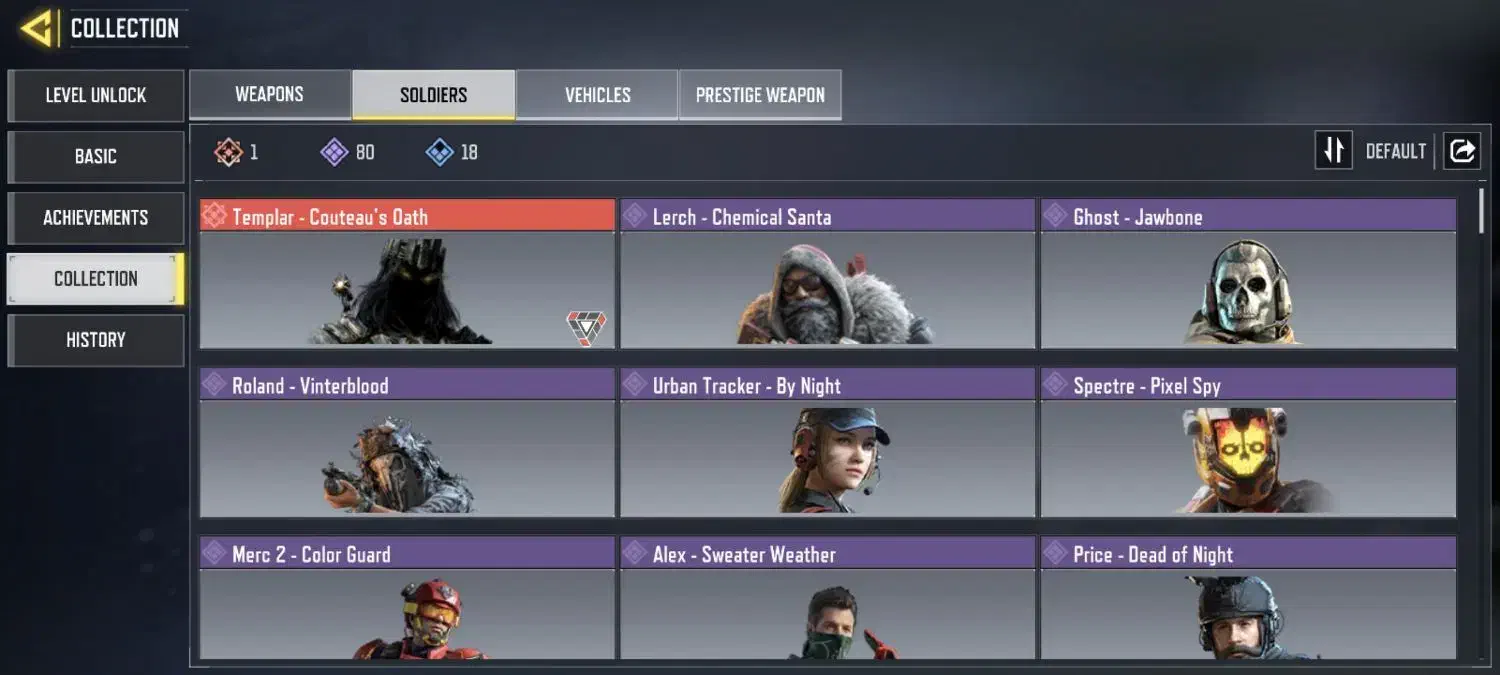Select the Soldiers tab

pyautogui.click(x=433, y=95)
